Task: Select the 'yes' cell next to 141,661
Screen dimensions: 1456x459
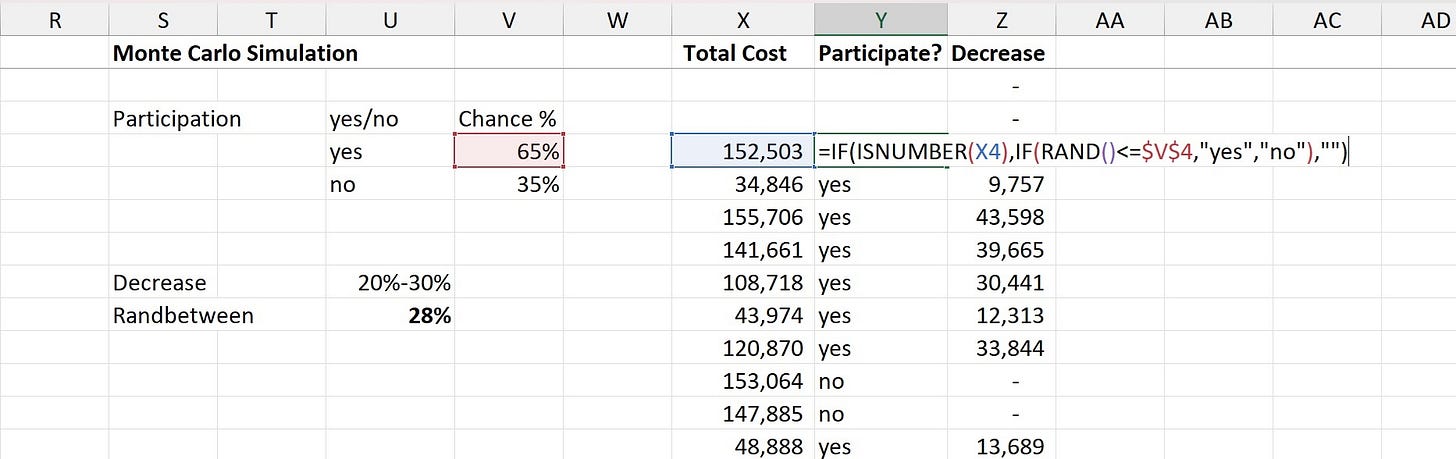Action: tap(881, 250)
